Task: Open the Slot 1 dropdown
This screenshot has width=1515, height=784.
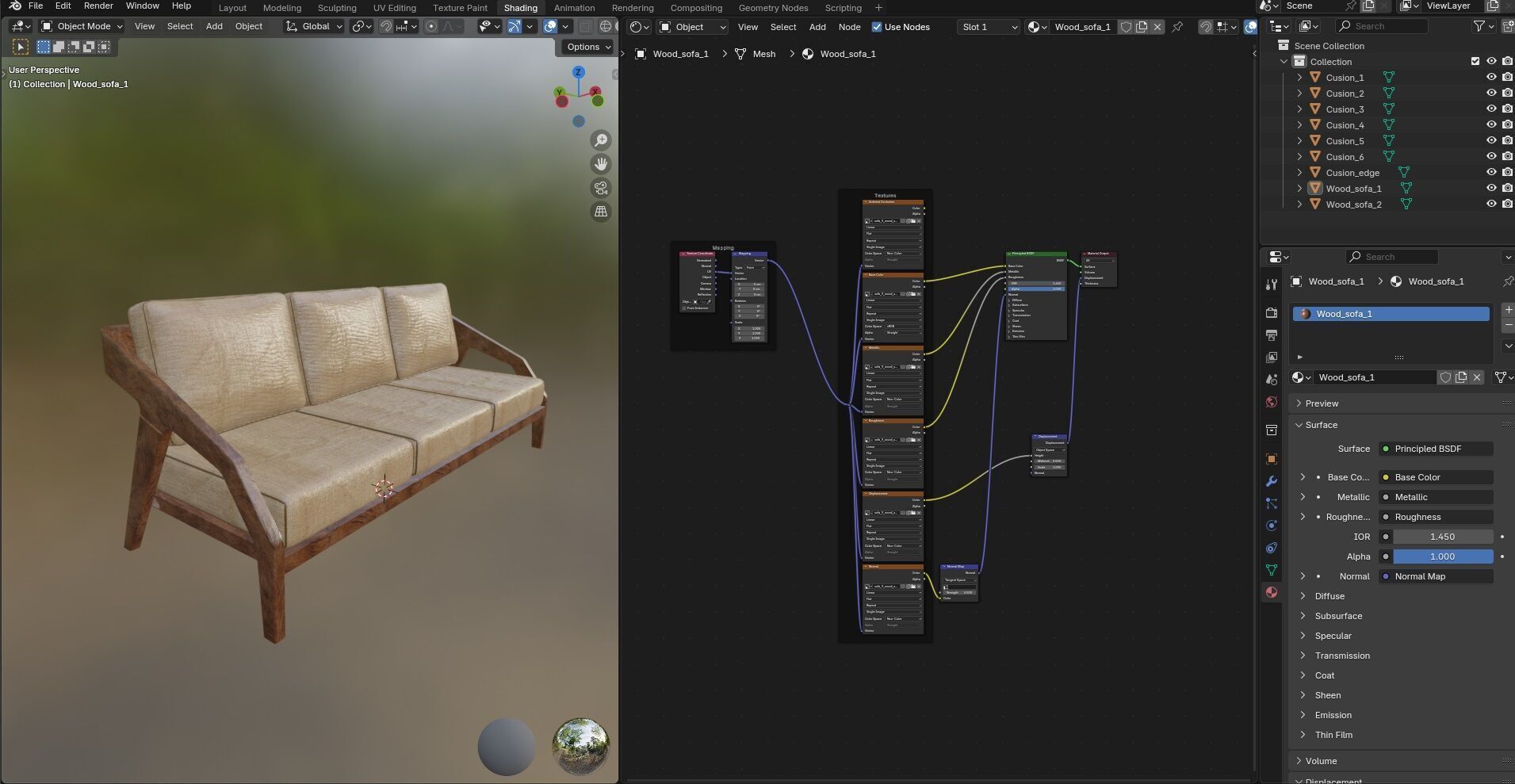Action: [988, 27]
